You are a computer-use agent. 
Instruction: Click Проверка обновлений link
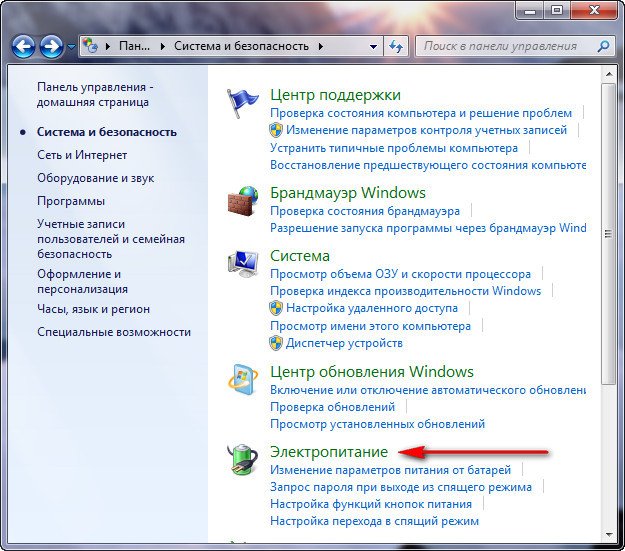tap(332, 407)
